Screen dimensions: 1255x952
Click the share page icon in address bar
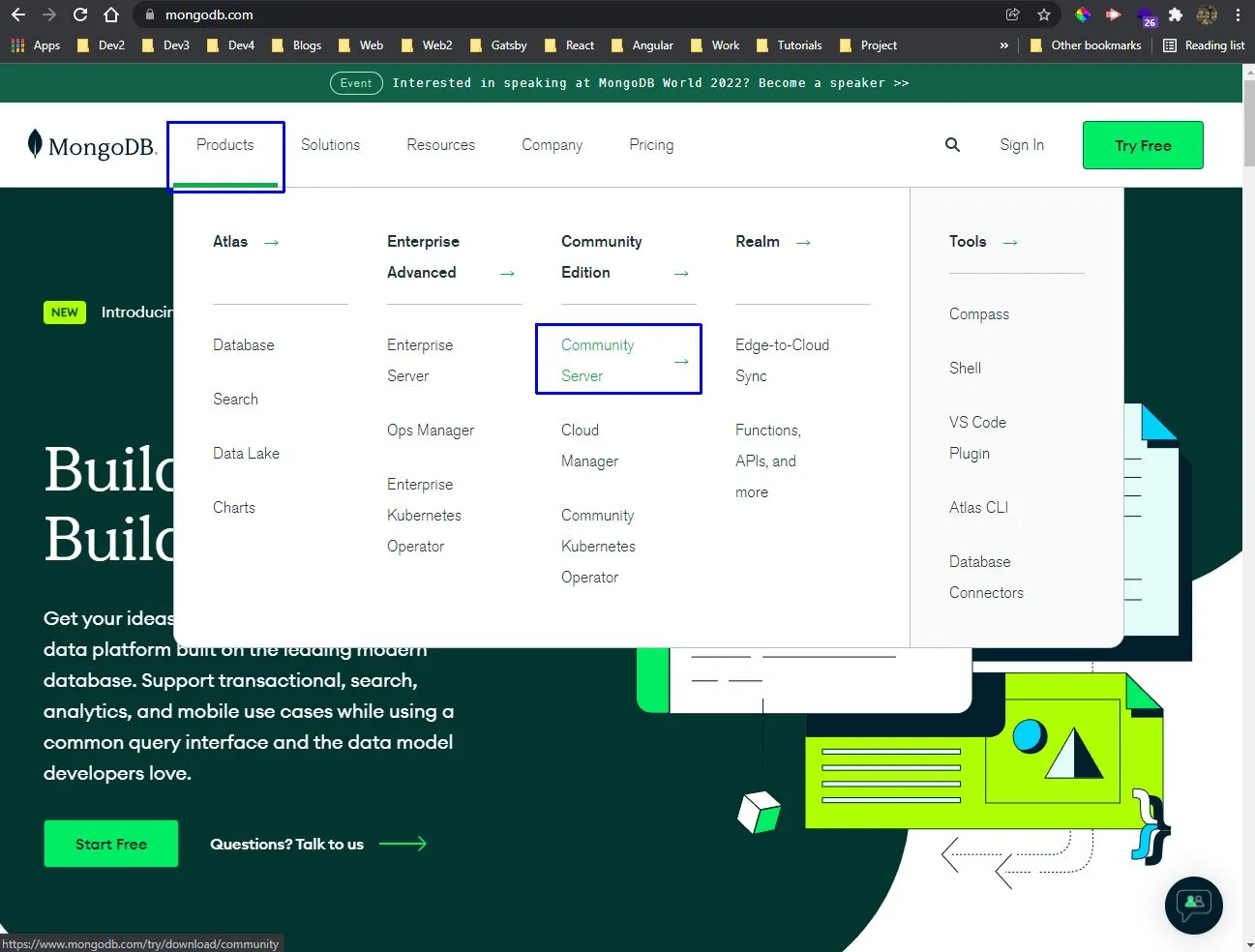(1013, 15)
